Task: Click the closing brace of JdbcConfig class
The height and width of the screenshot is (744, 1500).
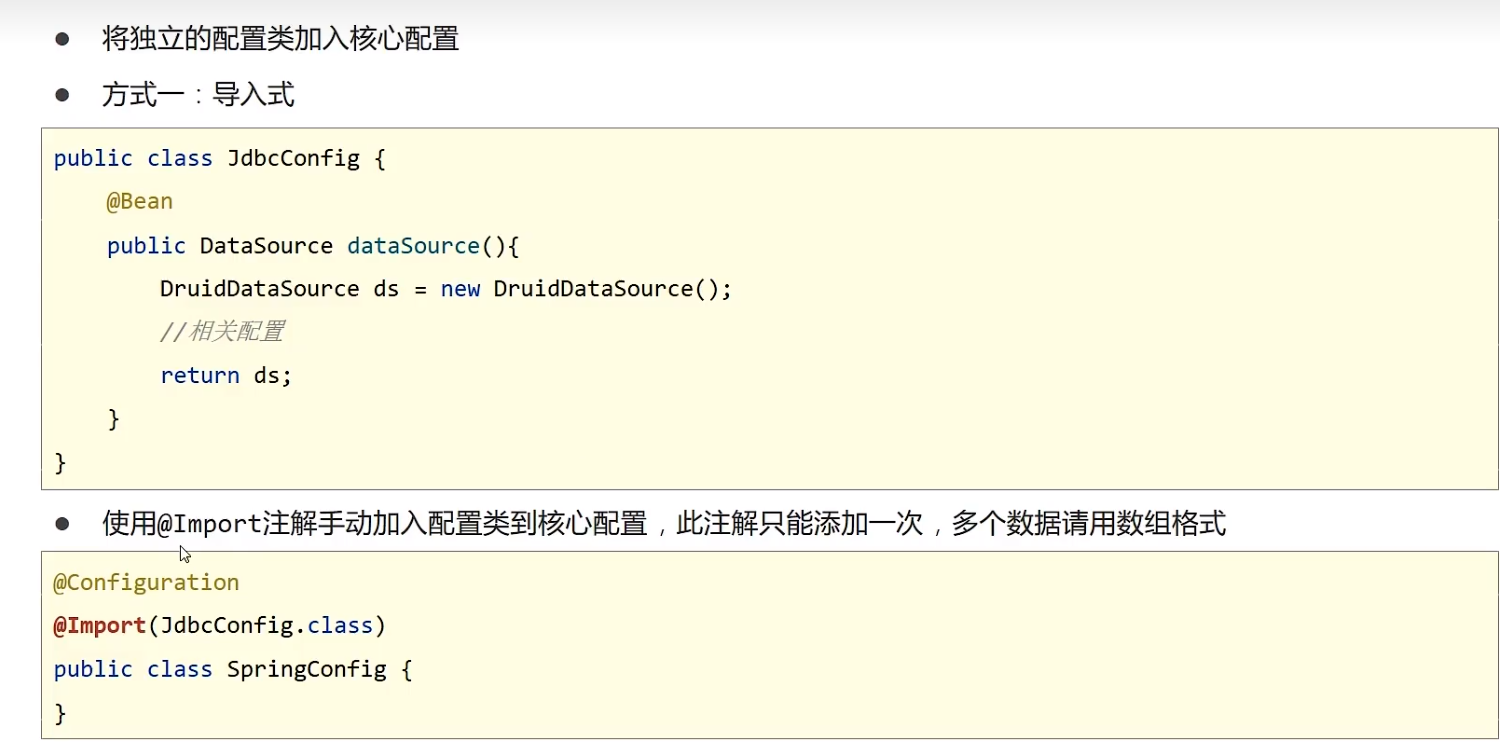Action: coord(60,462)
